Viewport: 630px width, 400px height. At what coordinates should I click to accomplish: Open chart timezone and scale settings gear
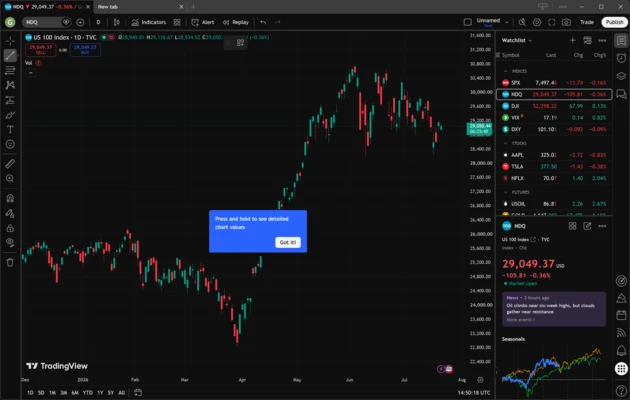[480, 380]
